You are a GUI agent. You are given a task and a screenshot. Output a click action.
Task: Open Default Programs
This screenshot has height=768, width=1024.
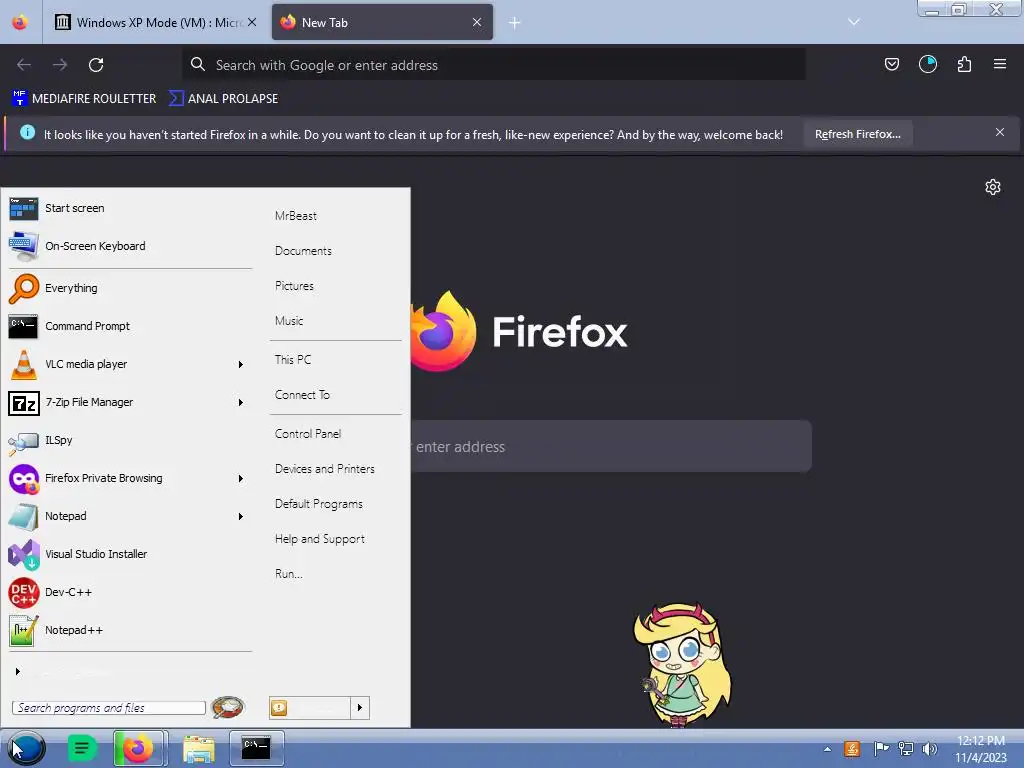[x=319, y=504]
